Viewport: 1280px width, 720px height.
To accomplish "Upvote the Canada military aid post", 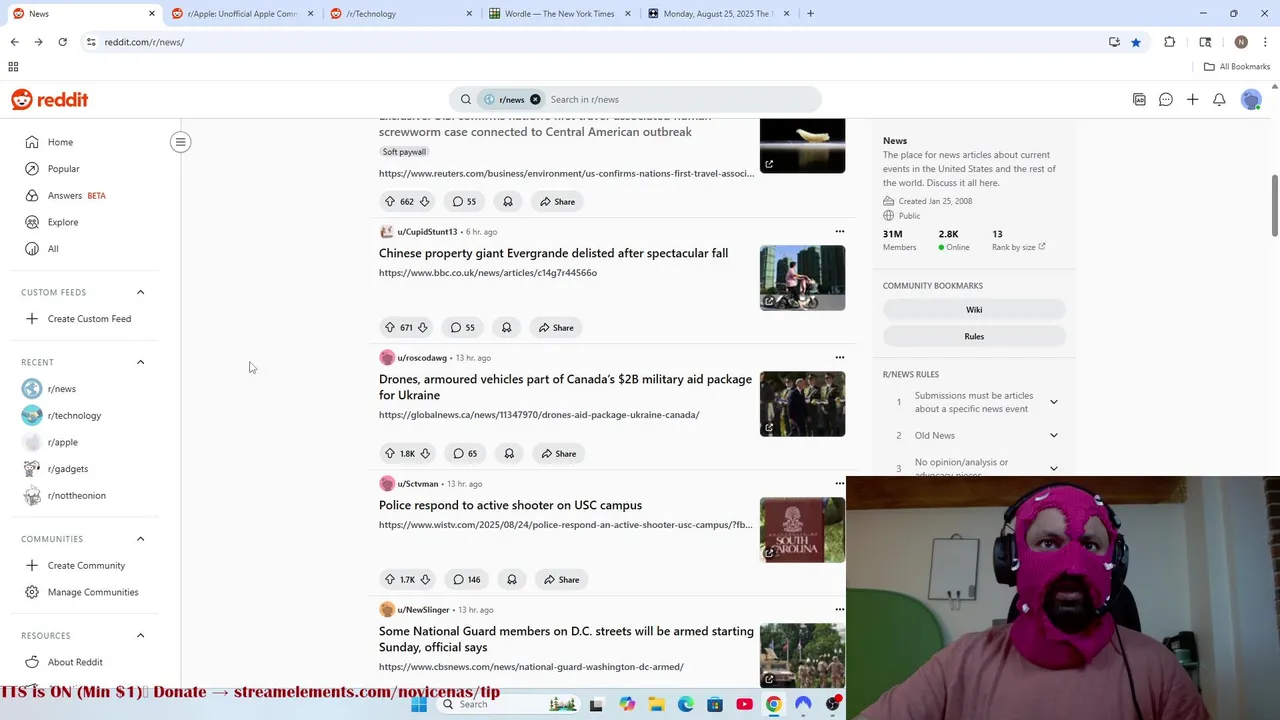I will [x=390, y=453].
